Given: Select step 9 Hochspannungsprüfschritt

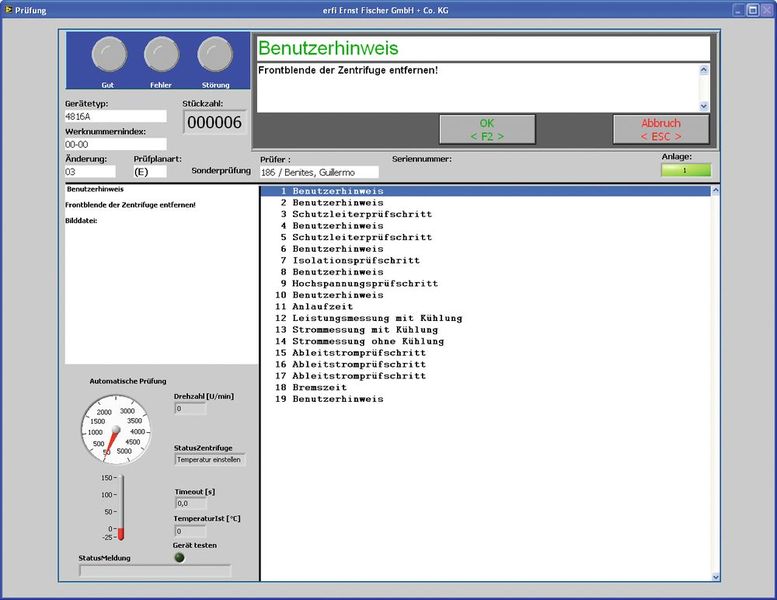Looking at the screenshot, I should (x=485, y=283).
